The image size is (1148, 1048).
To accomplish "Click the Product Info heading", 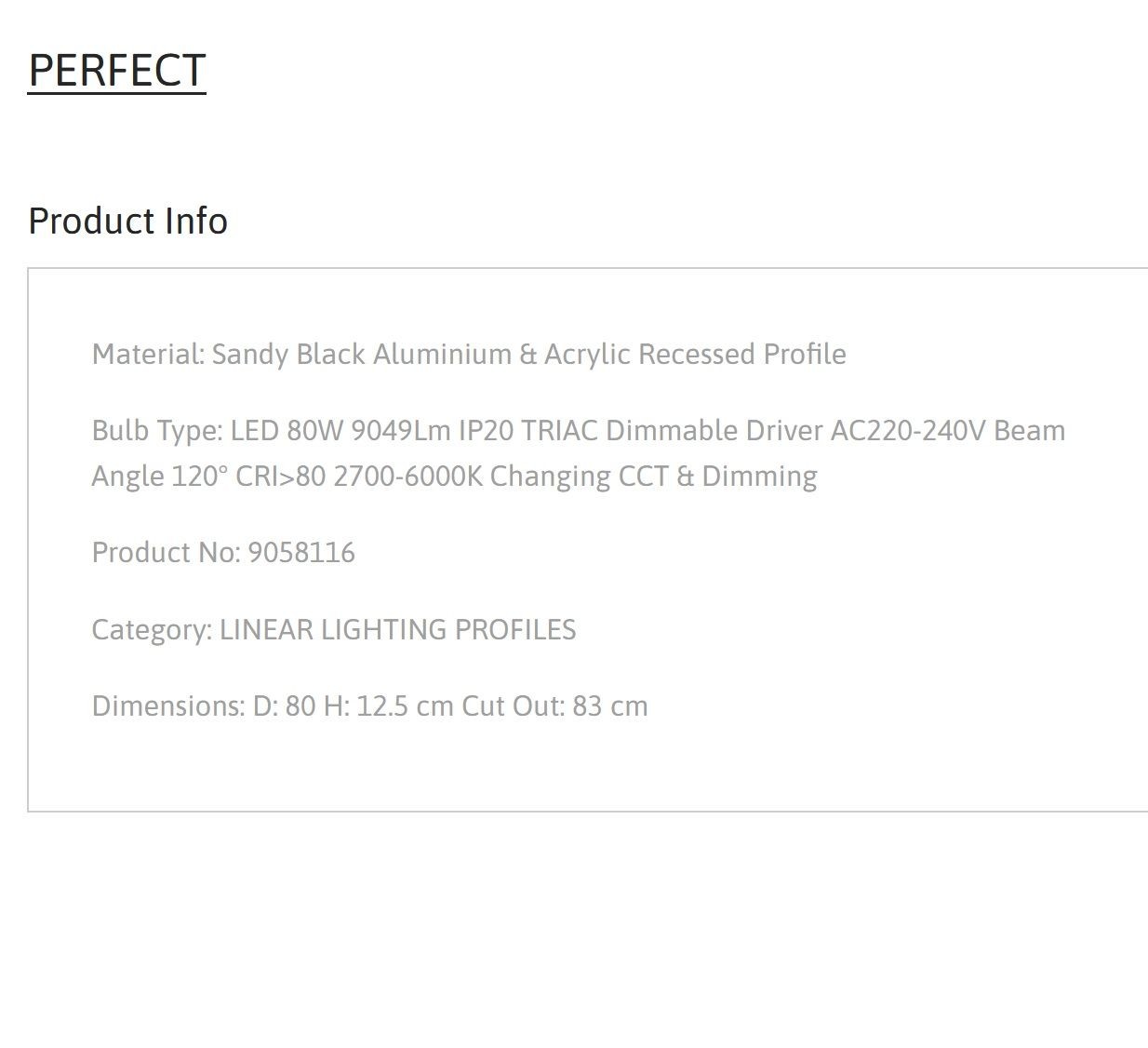I will pyautogui.click(x=128, y=222).
